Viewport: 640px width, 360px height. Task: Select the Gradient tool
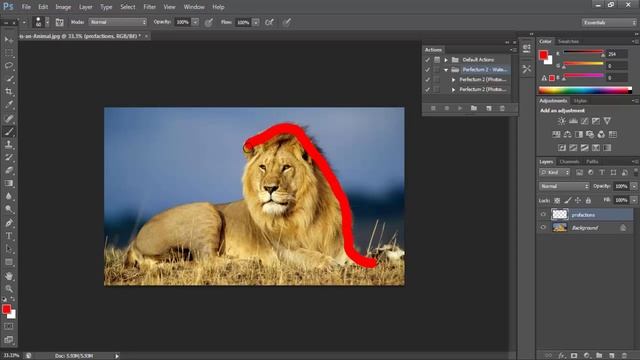point(9,183)
